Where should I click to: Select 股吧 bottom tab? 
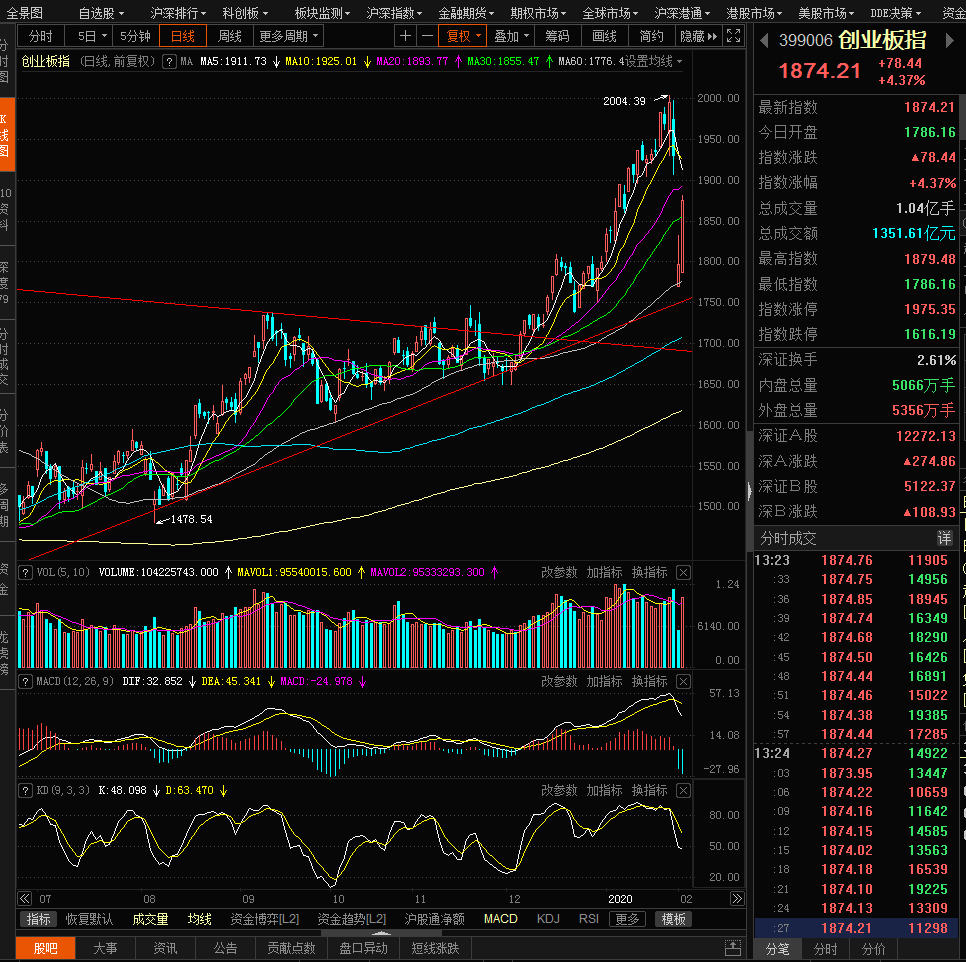[x=46, y=948]
